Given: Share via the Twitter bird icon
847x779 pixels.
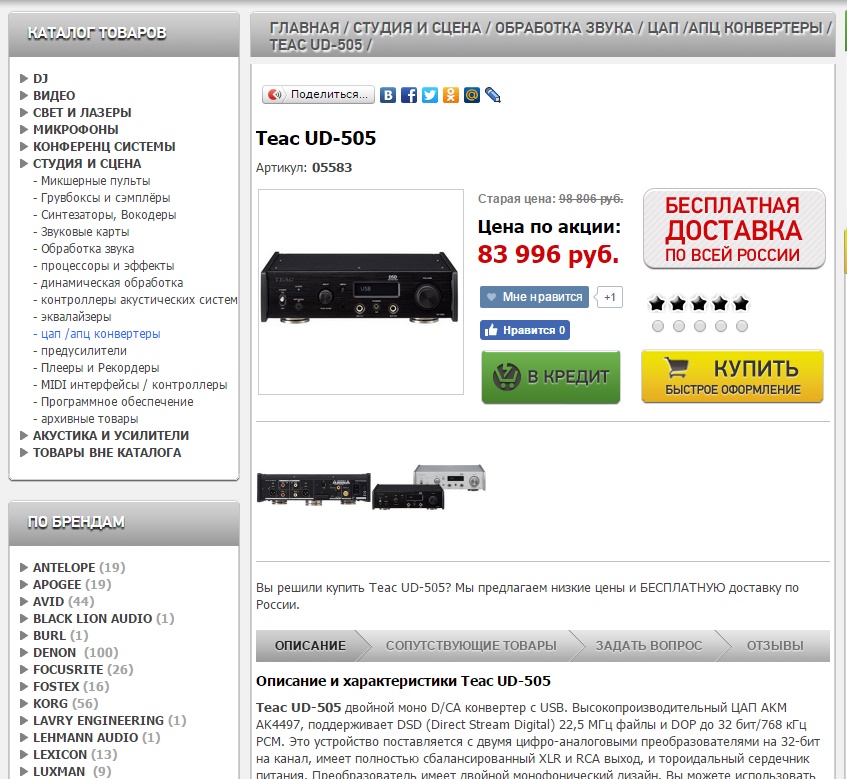Looking at the screenshot, I should coord(430,95).
